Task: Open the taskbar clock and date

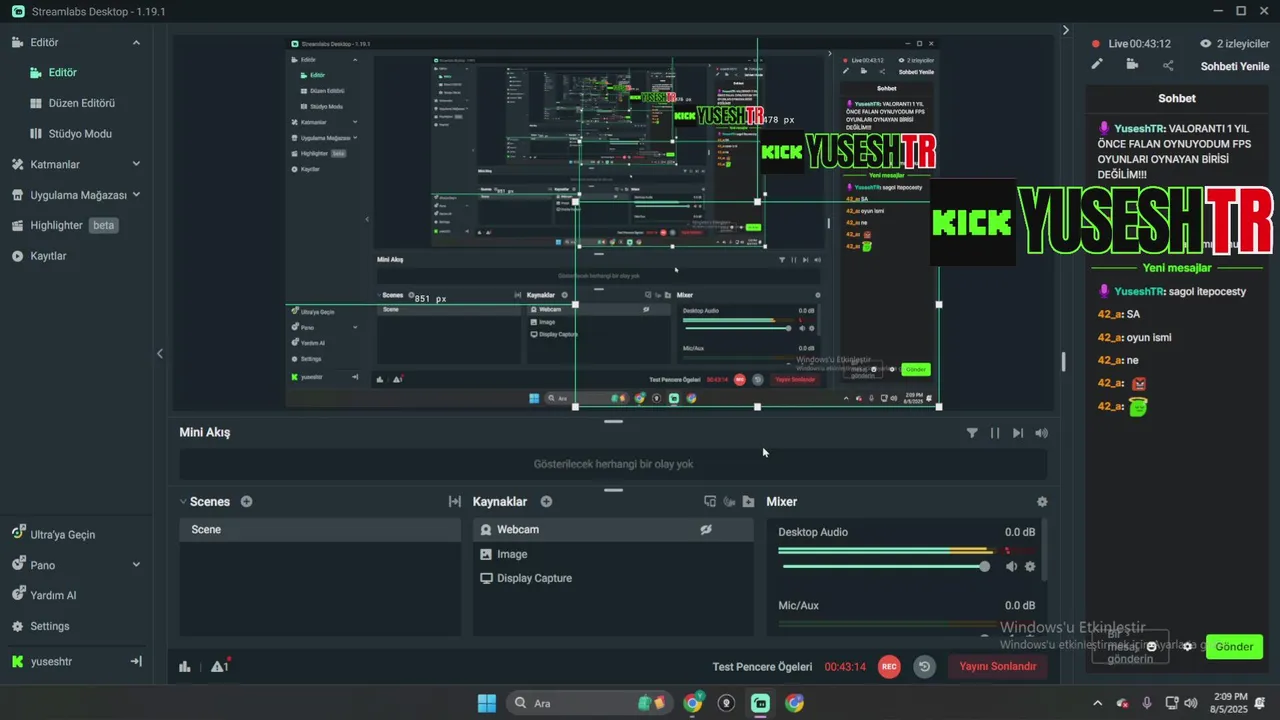Action: pos(1229,703)
